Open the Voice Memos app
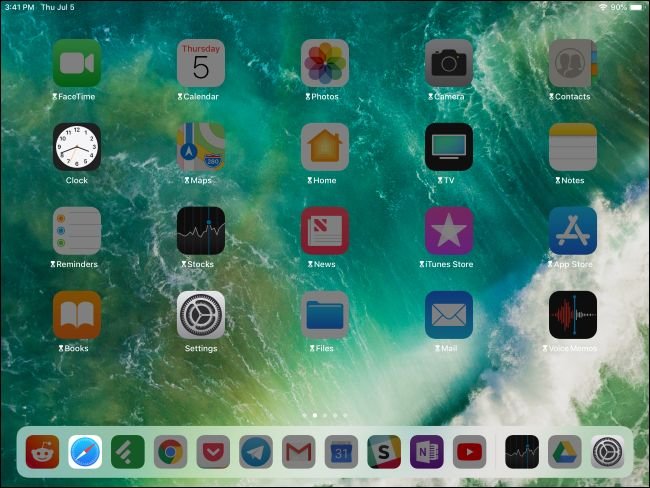 pyautogui.click(x=573, y=315)
